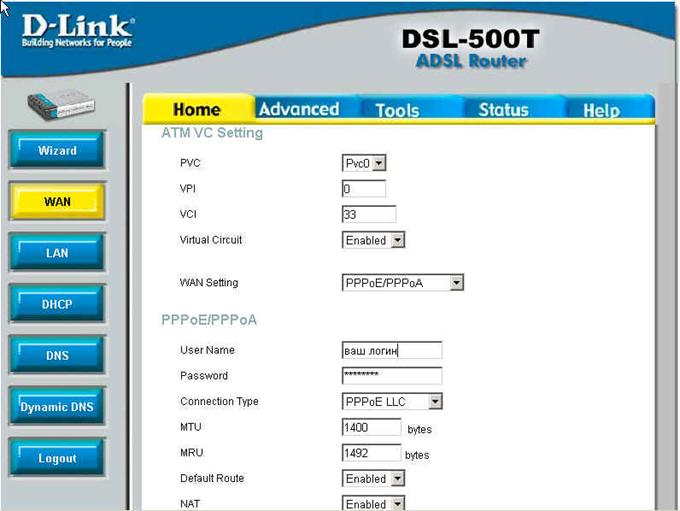Viewport: 680px width, 511px height.
Task: Open the DHCP configuration page
Action: coord(57,304)
